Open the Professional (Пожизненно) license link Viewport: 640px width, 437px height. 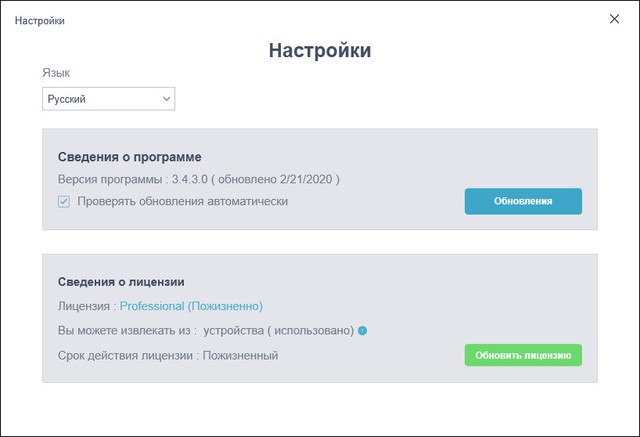click(x=191, y=306)
